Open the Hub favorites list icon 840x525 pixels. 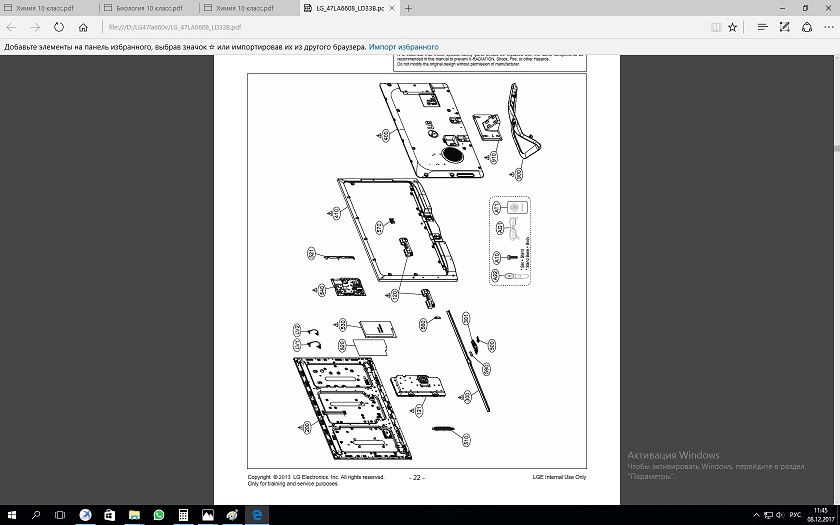click(x=763, y=27)
